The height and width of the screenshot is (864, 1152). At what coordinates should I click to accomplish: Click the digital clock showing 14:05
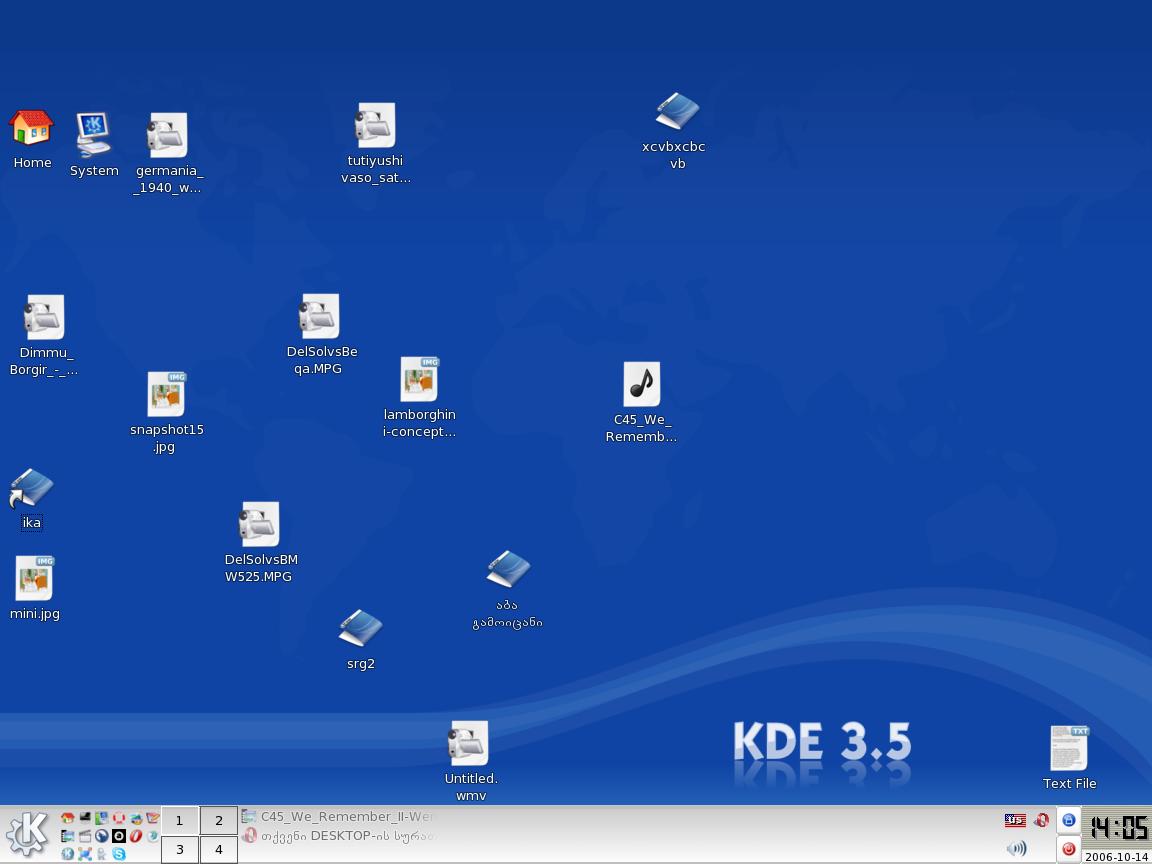pos(1117,828)
